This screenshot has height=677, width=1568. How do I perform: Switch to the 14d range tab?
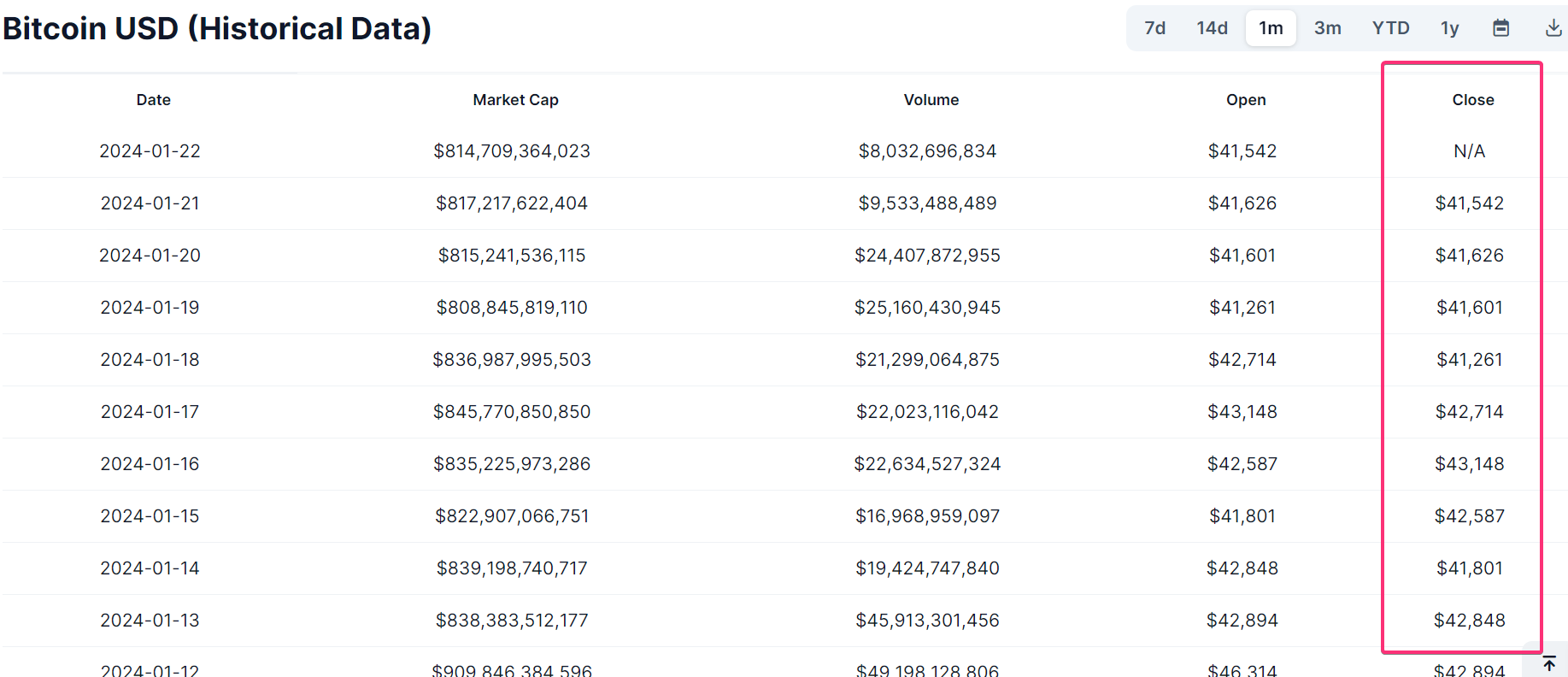click(1212, 28)
